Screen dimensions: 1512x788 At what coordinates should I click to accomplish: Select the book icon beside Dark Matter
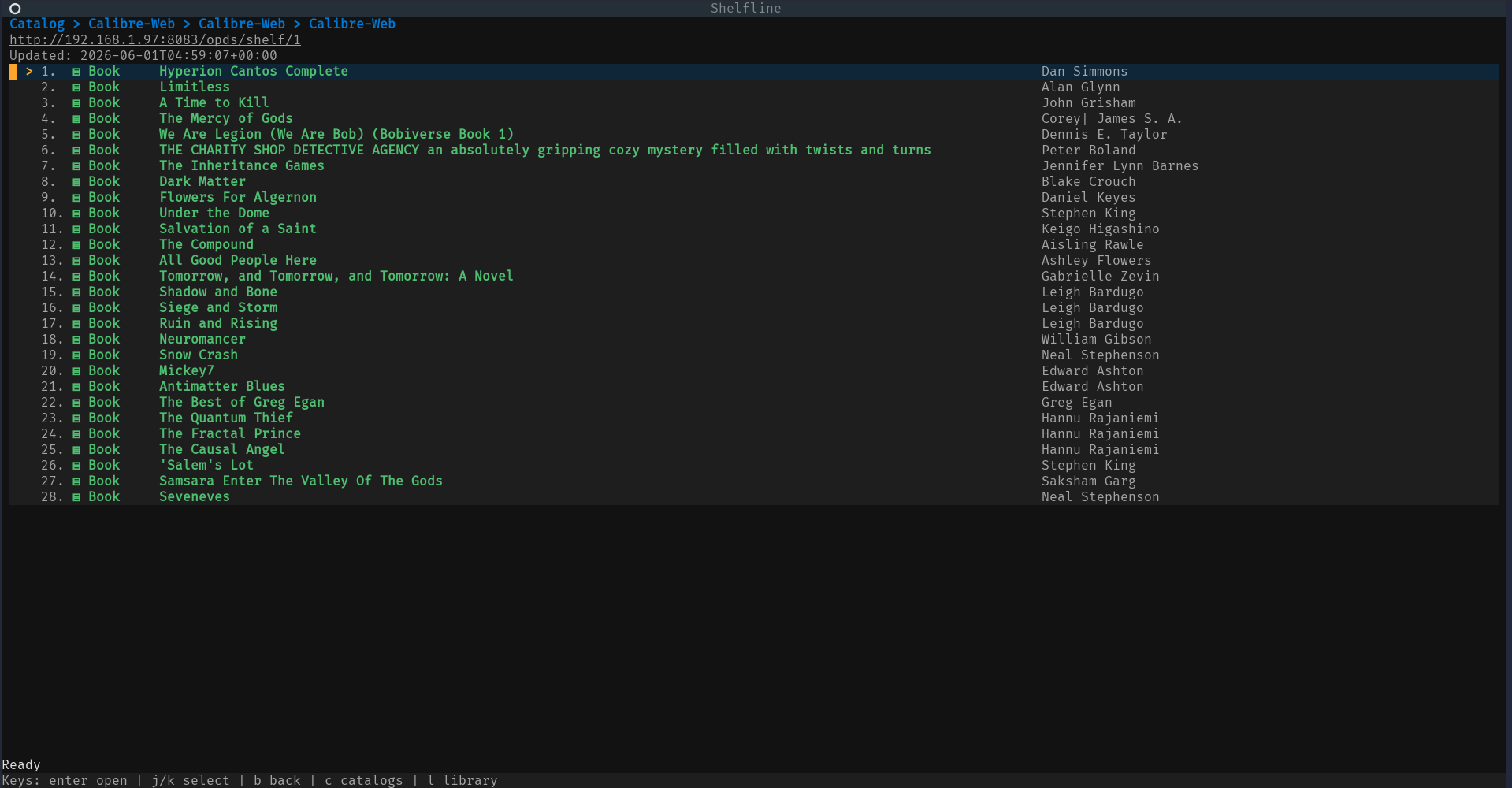76,182
